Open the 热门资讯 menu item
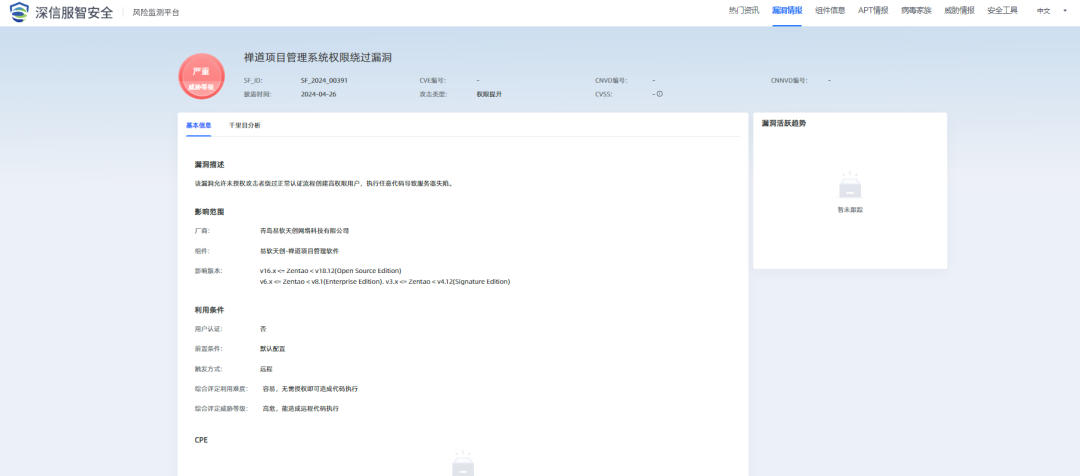Screen dimensions: 1080x476 click(x=744, y=10)
